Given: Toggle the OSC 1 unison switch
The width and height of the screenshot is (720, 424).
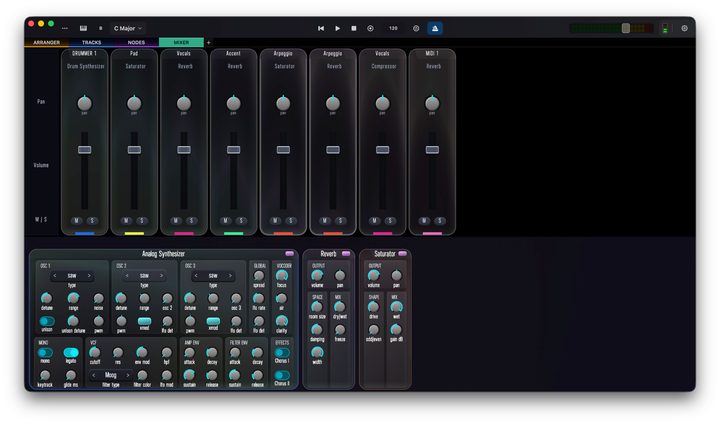Looking at the screenshot, I should pyautogui.click(x=47, y=321).
